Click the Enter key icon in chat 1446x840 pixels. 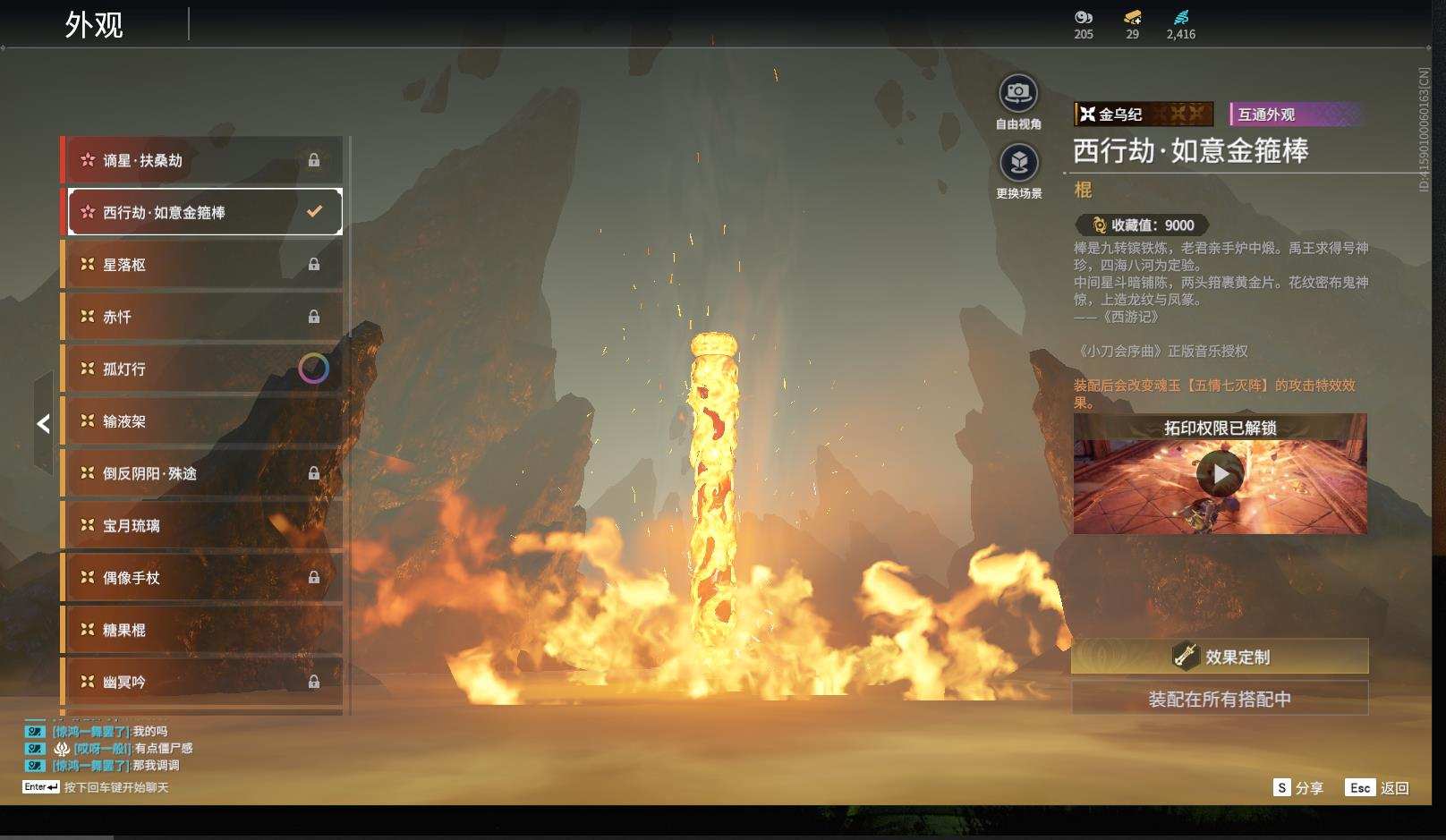coord(41,787)
